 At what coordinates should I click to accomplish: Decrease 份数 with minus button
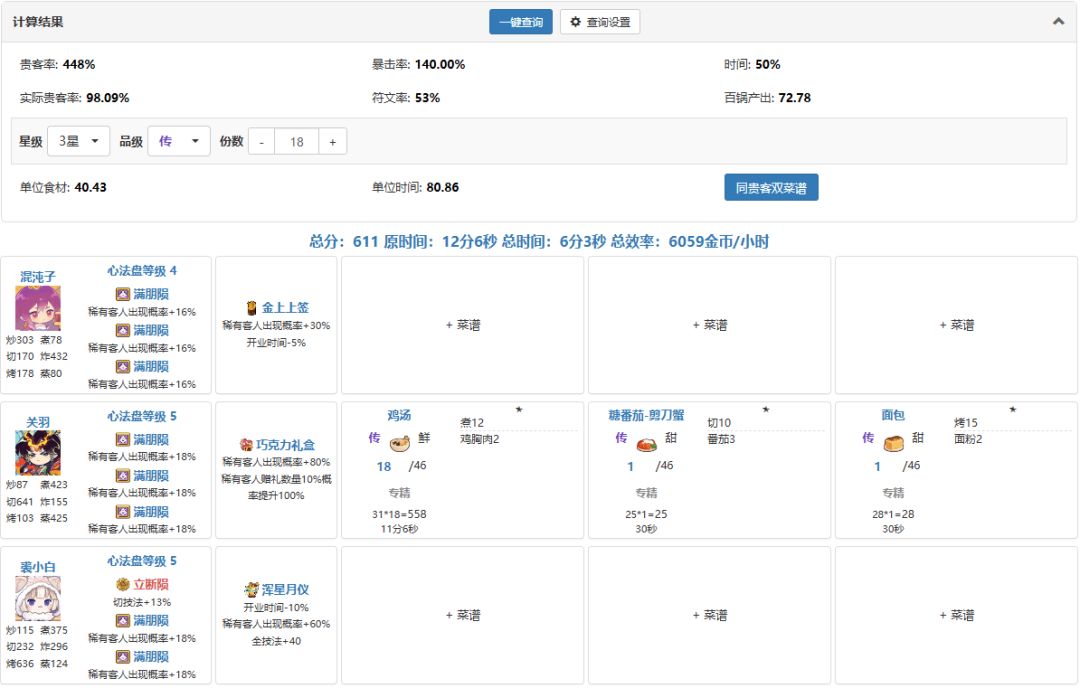pos(261,142)
